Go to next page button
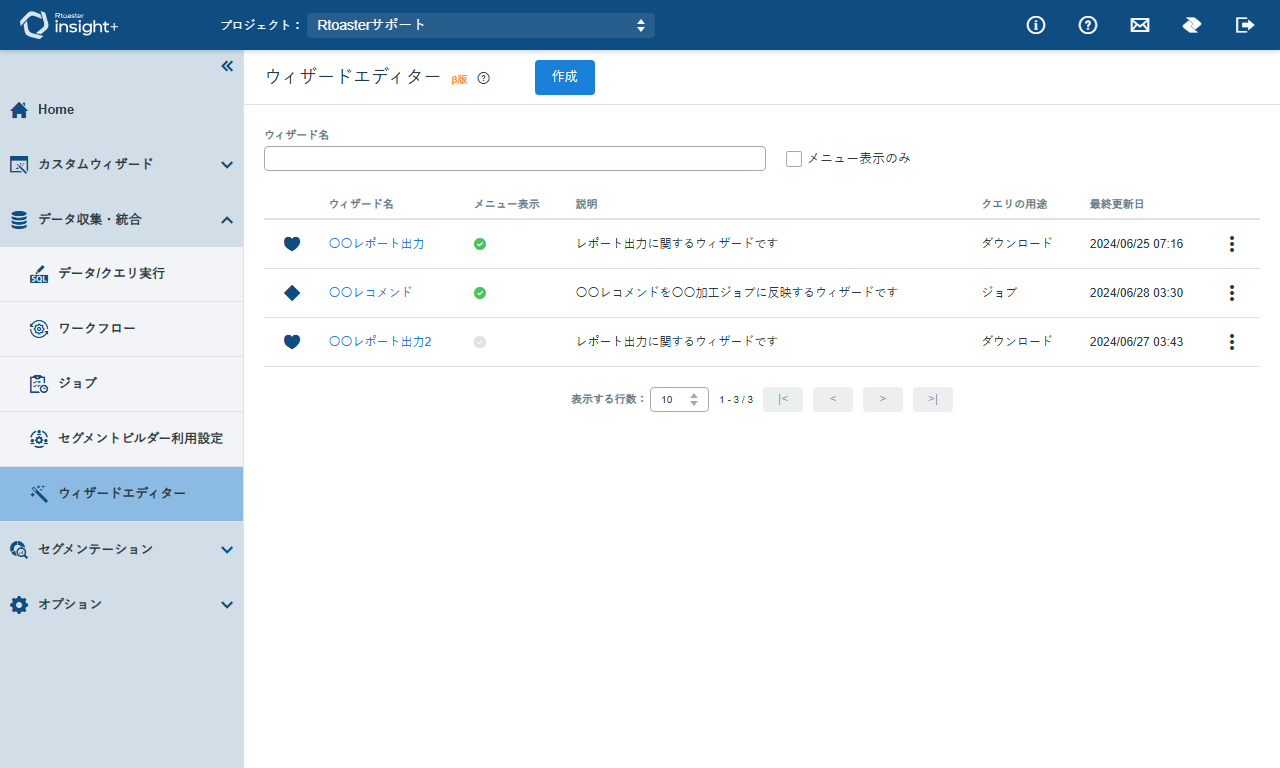1280x768 pixels. pyautogui.click(x=883, y=400)
